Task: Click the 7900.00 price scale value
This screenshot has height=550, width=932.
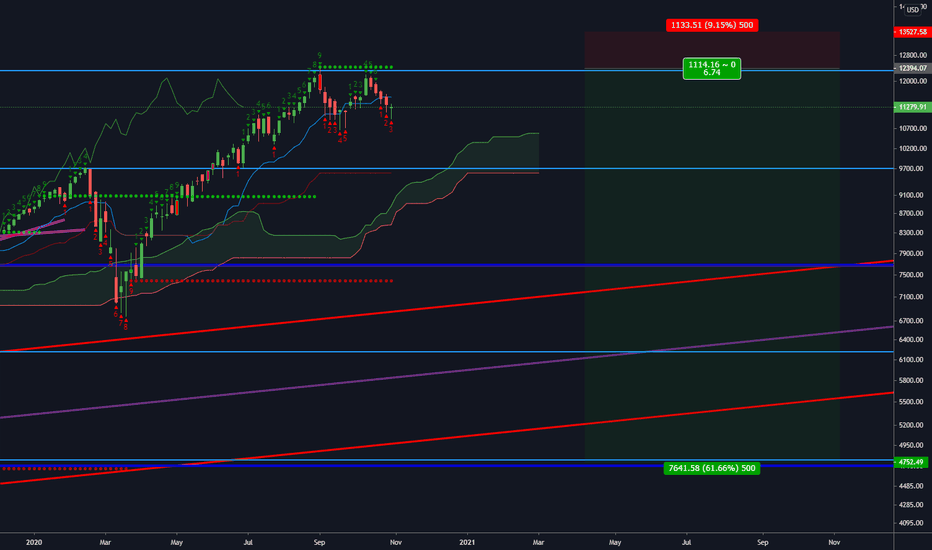Action: (x=912, y=253)
